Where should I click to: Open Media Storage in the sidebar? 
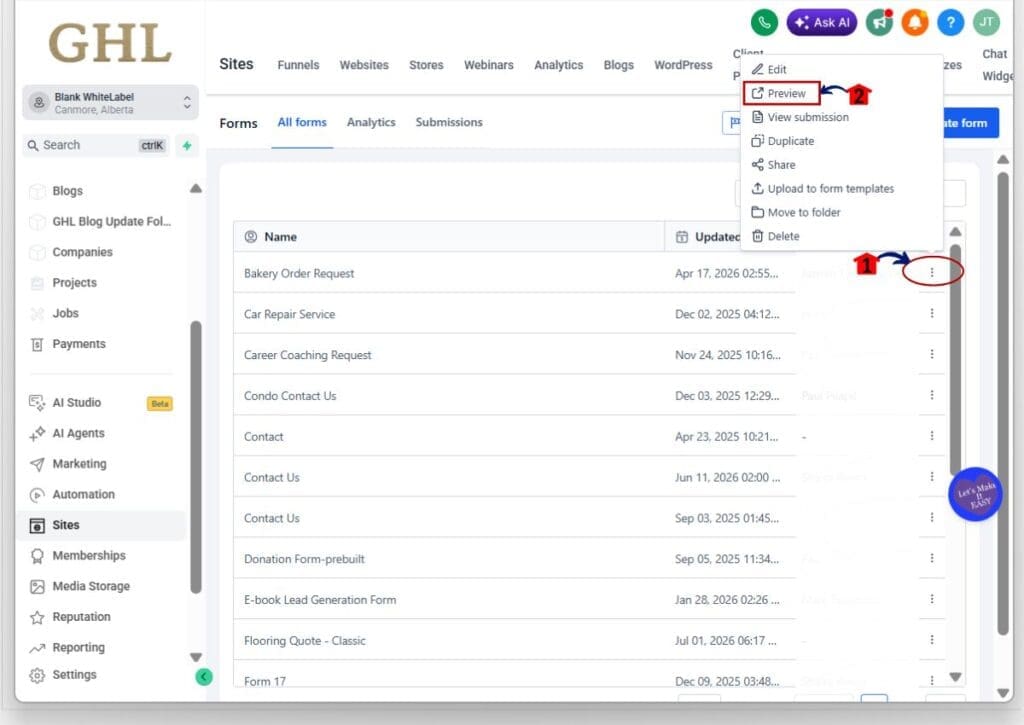(91, 587)
